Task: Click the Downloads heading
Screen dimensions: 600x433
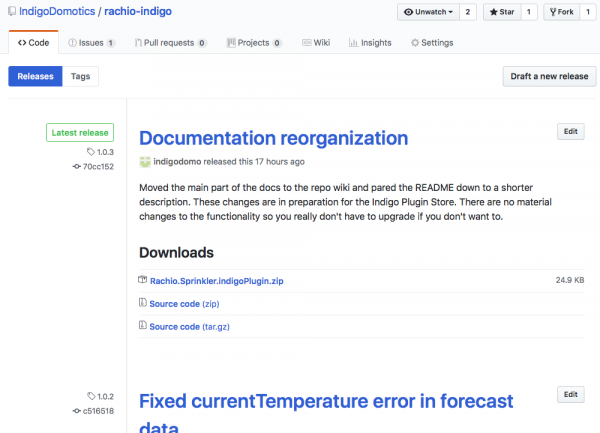Action: [176, 252]
